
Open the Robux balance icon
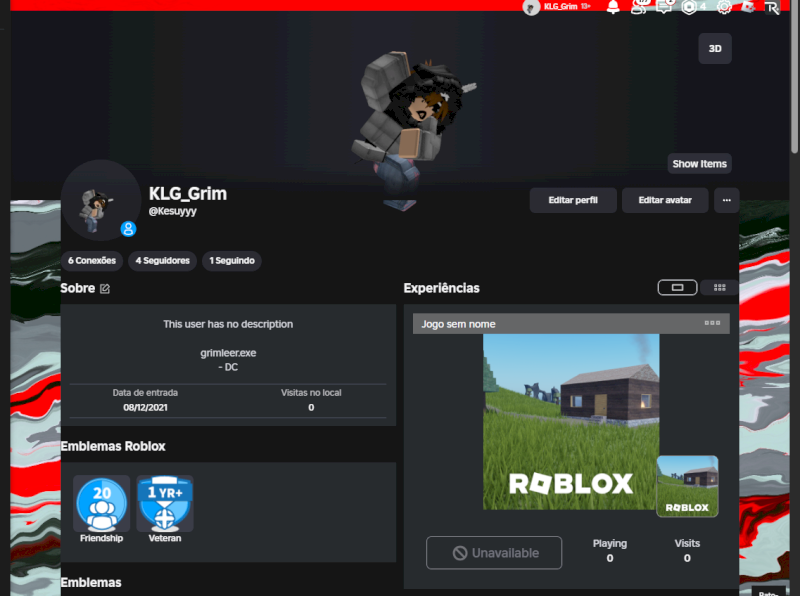pyautogui.click(x=689, y=7)
